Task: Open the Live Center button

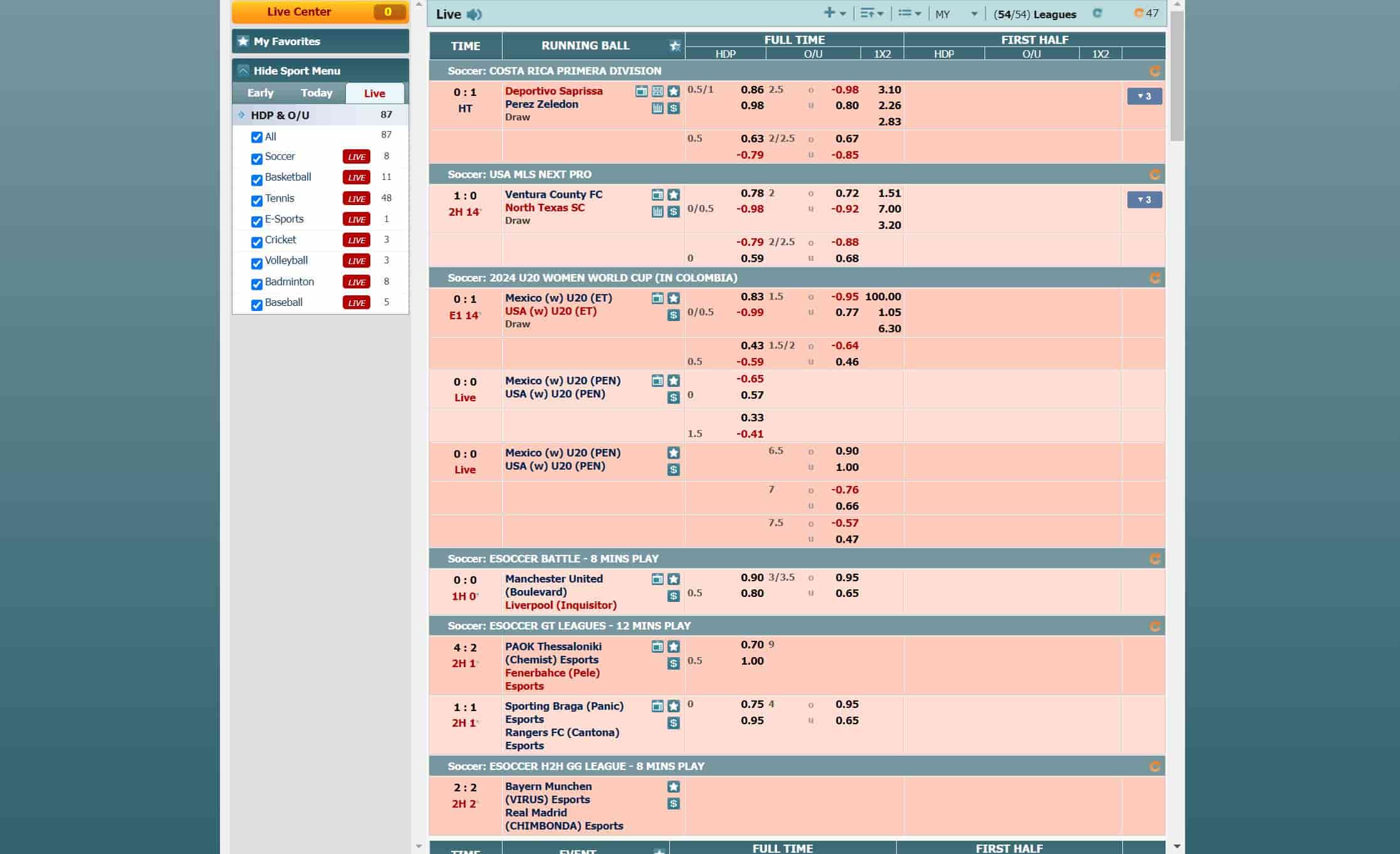Action: click(320, 12)
